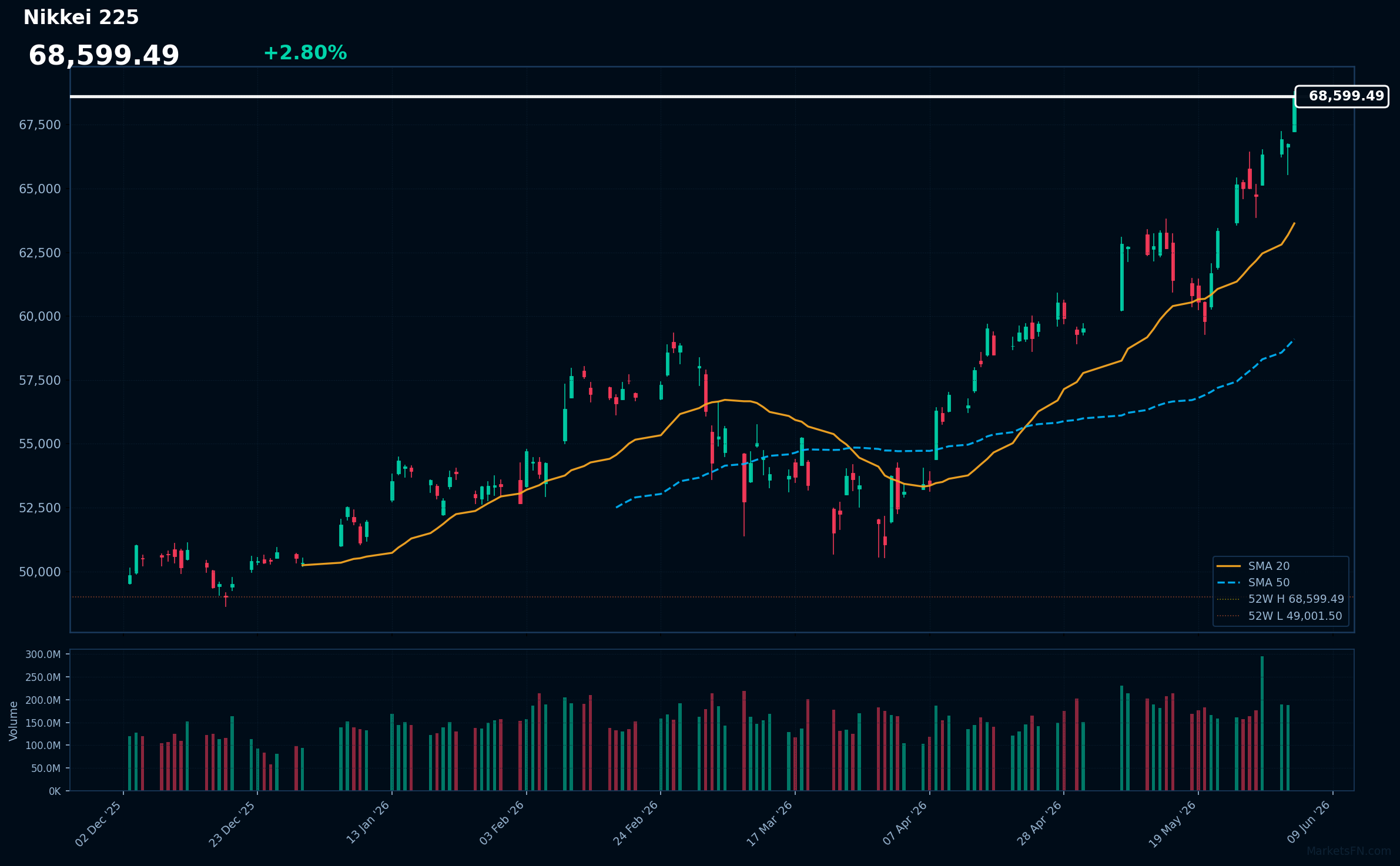Click the Volume axis title

pos(14,721)
